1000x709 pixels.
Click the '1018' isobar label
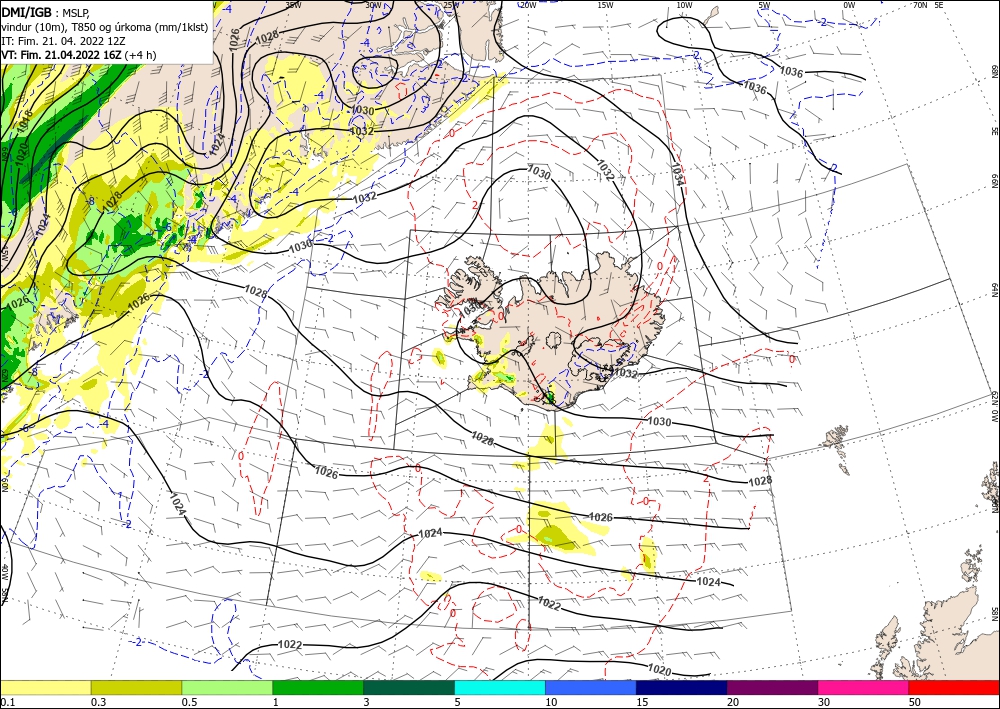[25, 122]
